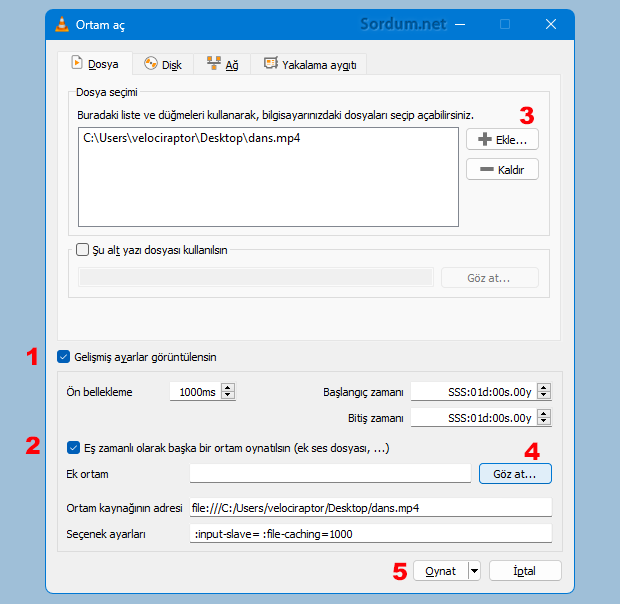Click the Ek ortam input field

330,474
